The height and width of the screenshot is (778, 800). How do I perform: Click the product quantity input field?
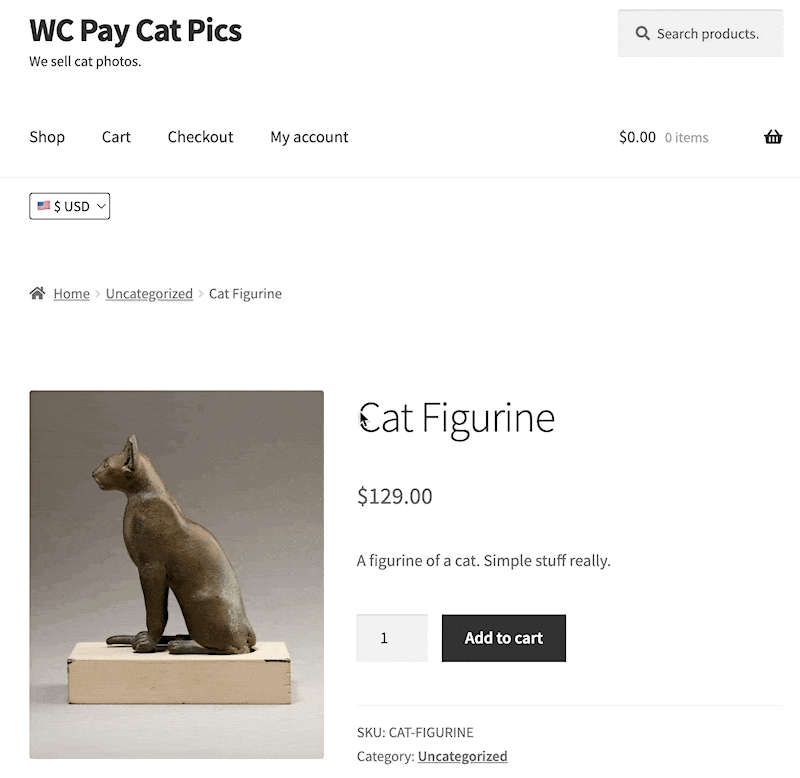pos(391,638)
